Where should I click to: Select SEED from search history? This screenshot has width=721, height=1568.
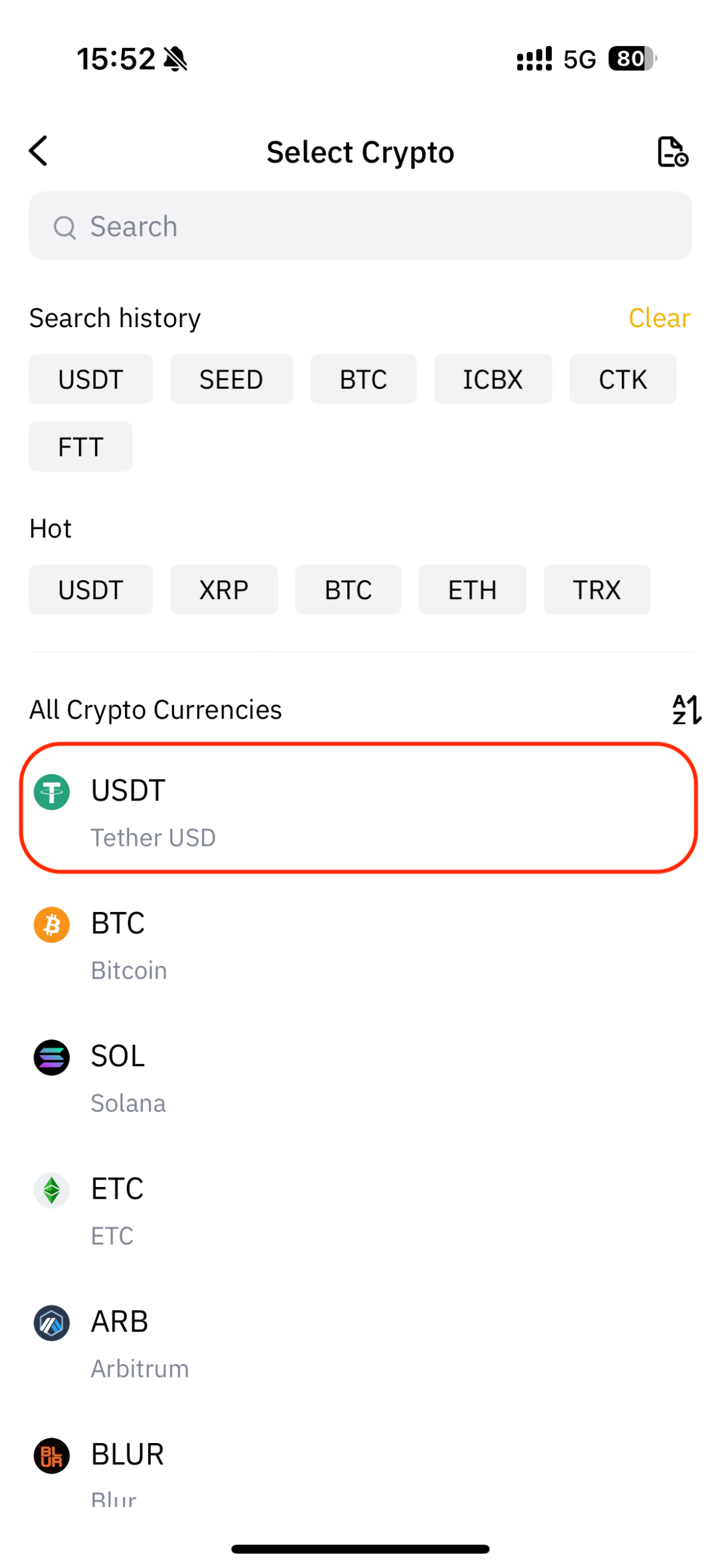pos(231,379)
